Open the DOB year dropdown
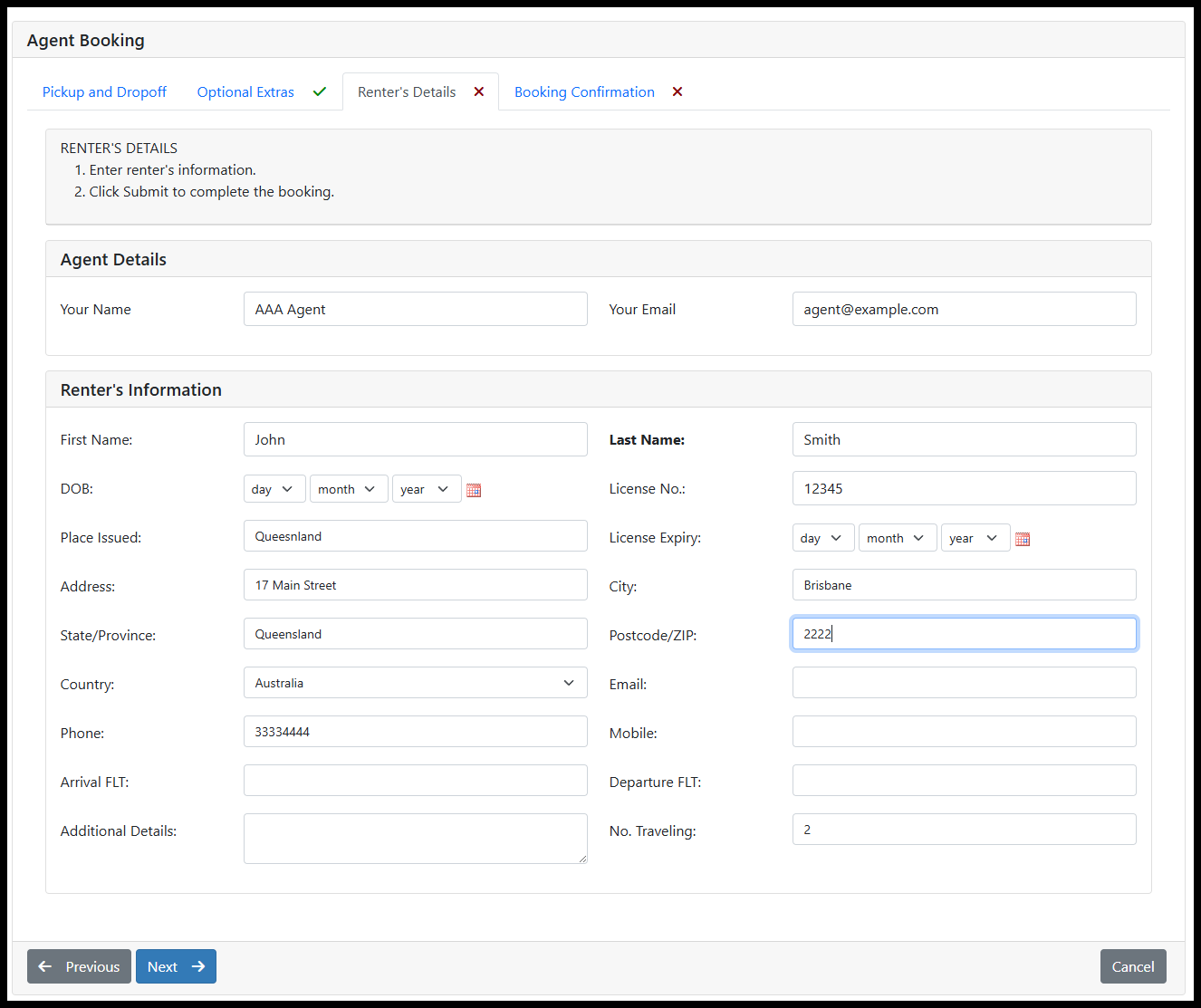This screenshot has width=1201, height=1008. coord(427,489)
